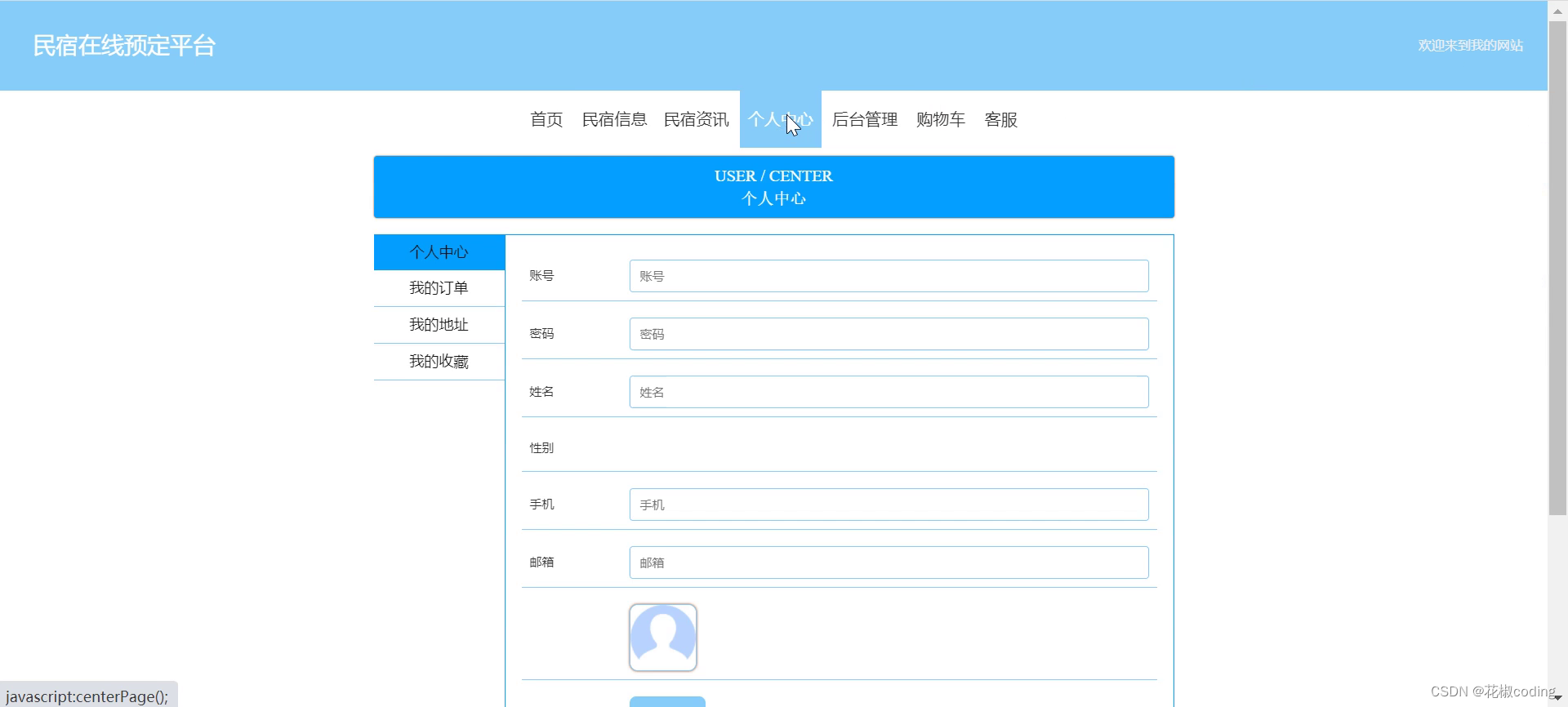Click the 性别 field label
The height and width of the screenshot is (707, 1568).
541,447
